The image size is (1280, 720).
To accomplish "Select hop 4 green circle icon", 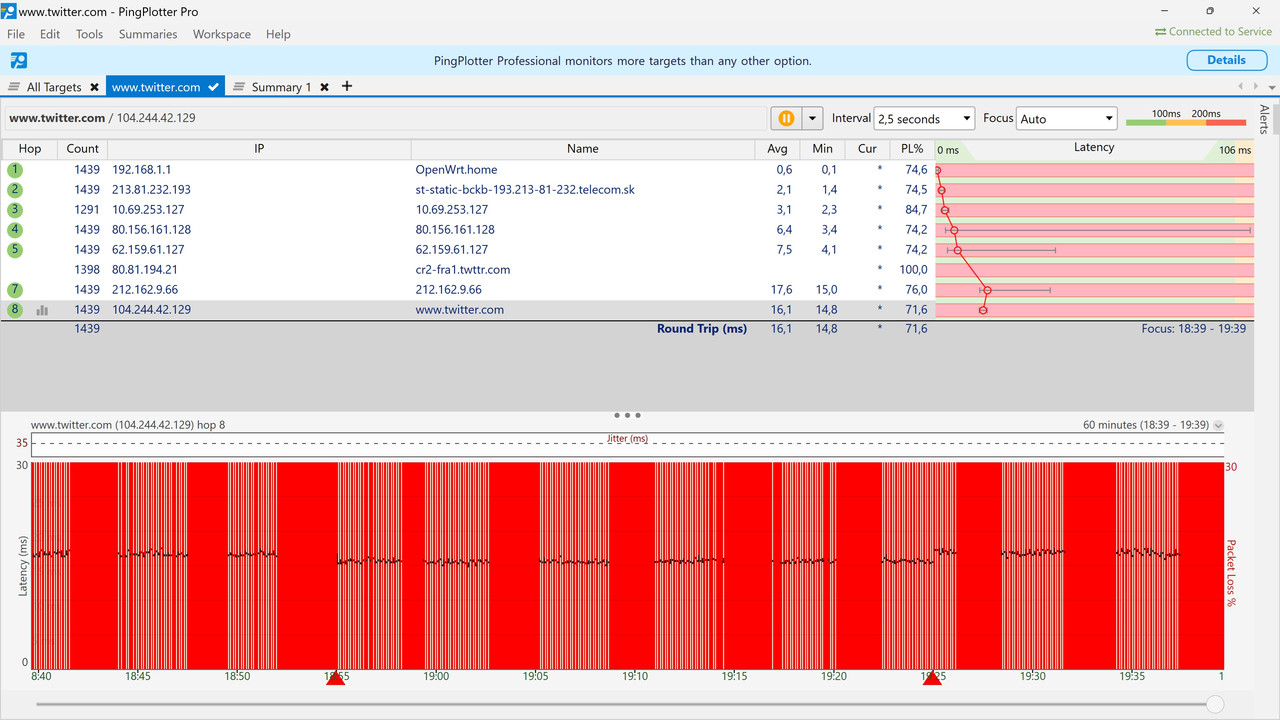I will (15, 230).
